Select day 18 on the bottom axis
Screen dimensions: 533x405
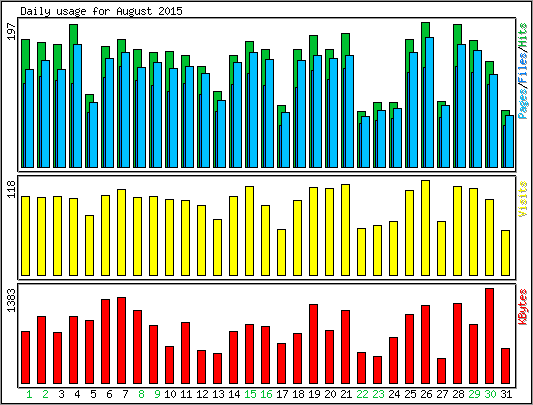pos(298,394)
